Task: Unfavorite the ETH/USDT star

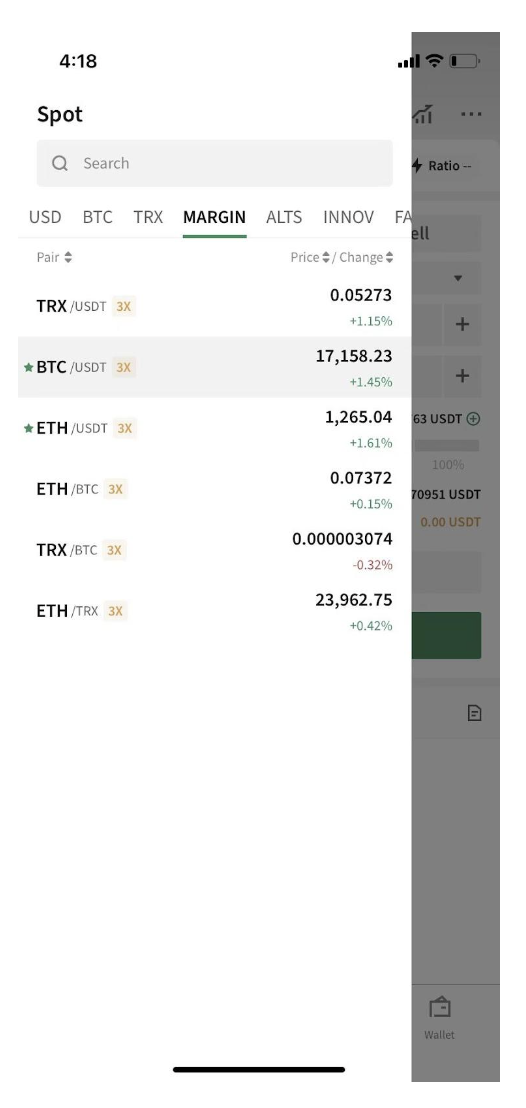Action: (x=28, y=428)
